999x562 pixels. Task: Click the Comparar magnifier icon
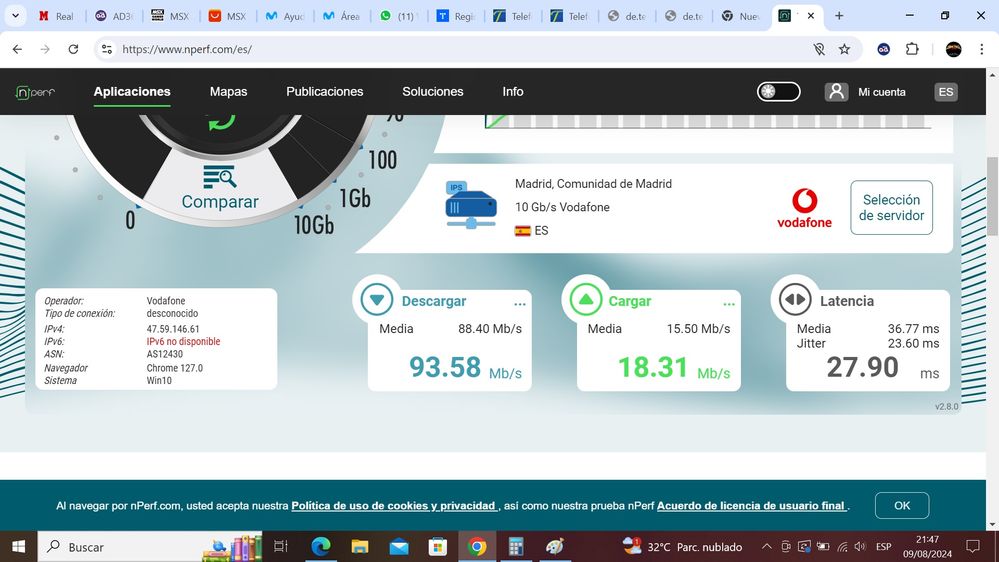point(219,177)
